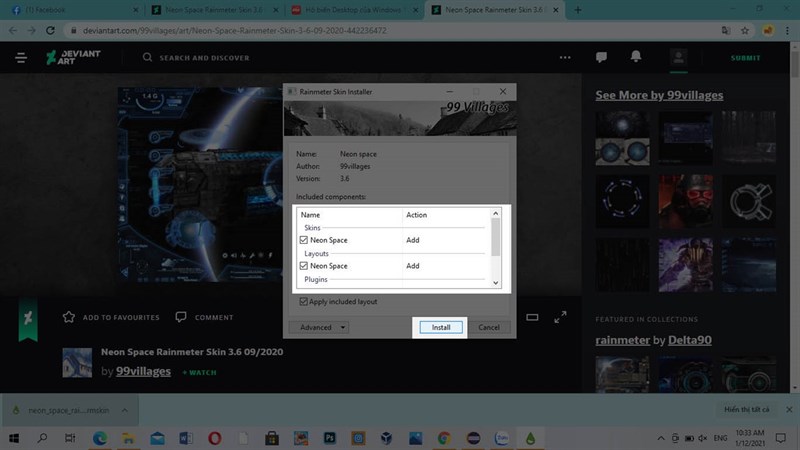Click the search magnifier icon on DeviantArt
Image resolution: width=800 pixels, height=450 pixels.
point(147,57)
